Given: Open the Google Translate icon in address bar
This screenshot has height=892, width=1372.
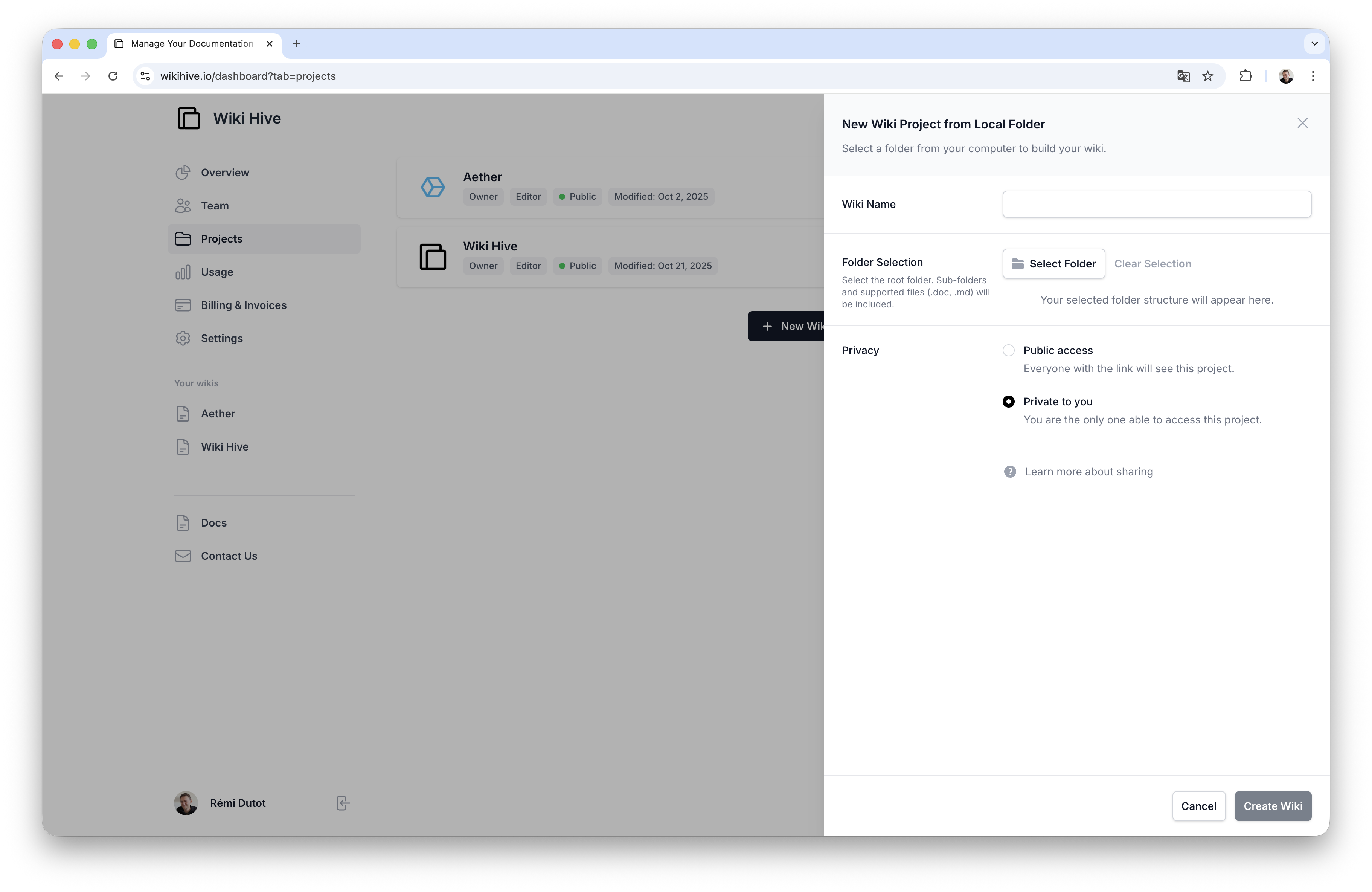Looking at the screenshot, I should (1183, 76).
